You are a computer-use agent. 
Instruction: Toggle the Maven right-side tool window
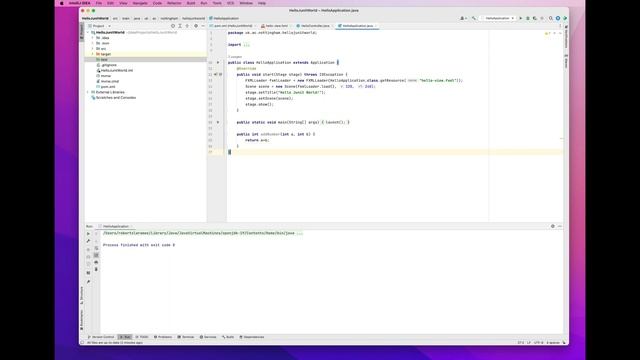pos(566,61)
